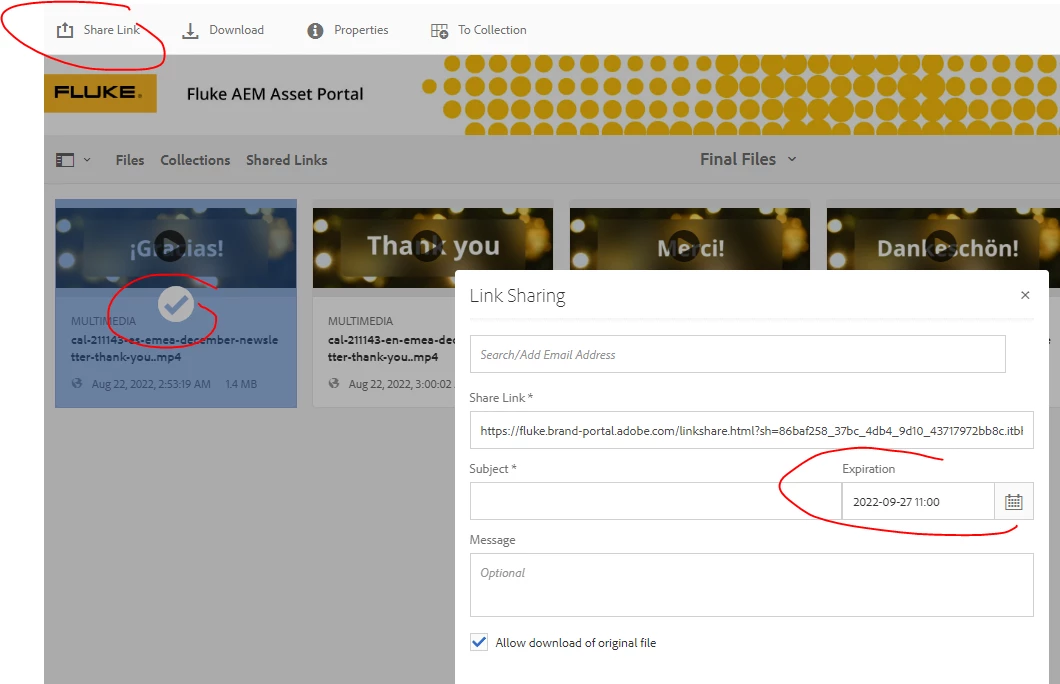
Task: Expand the rail view dropdown chevron
Action: [87, 160]
